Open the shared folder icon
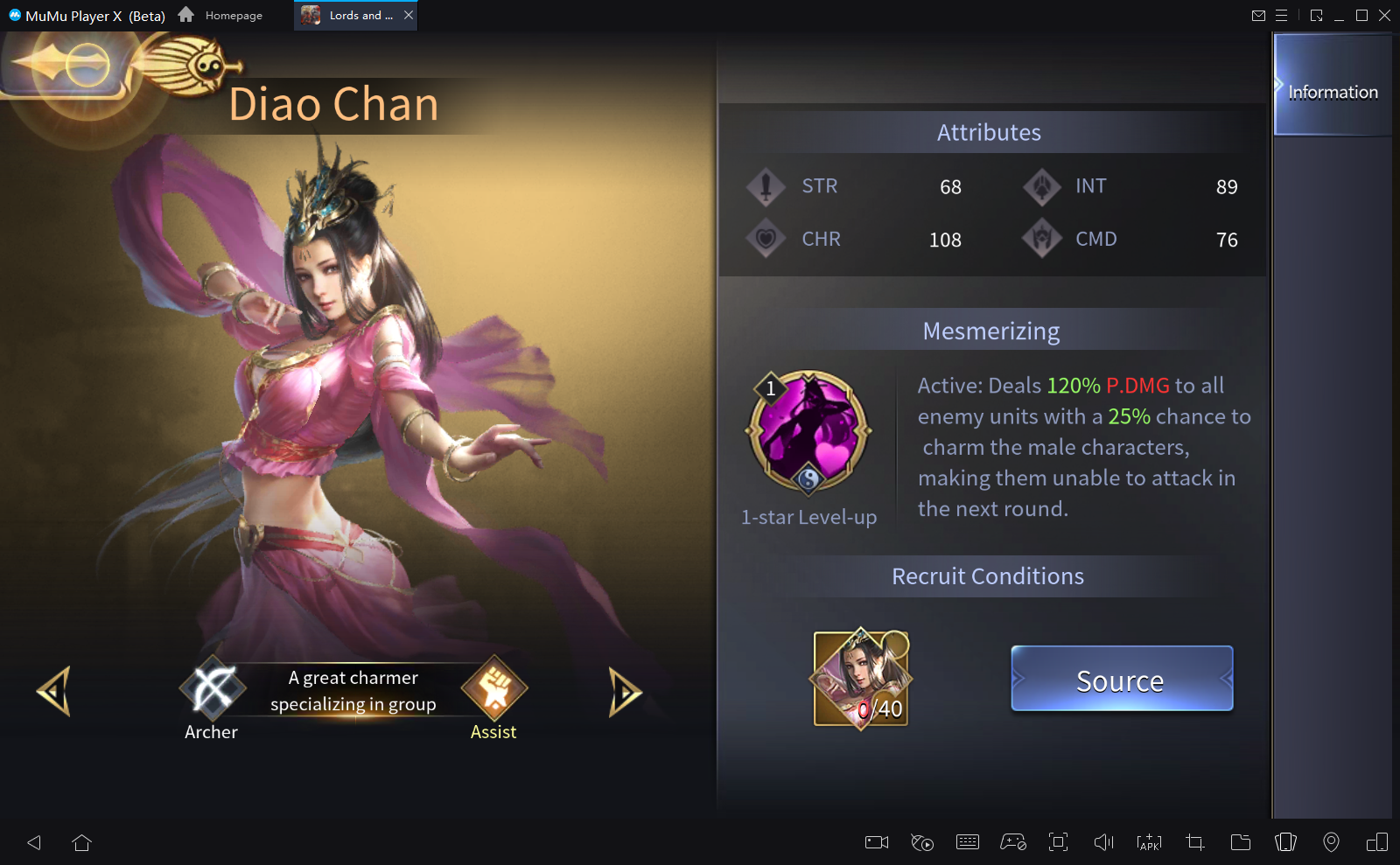This screenshot has width=1400, height=865. [x=1241, y=842]
